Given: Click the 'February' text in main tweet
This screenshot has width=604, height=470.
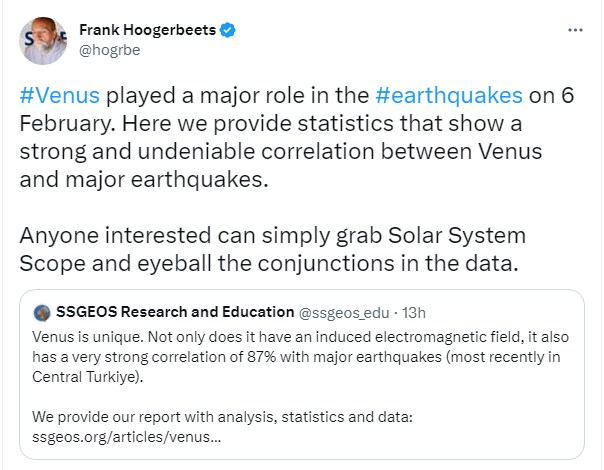Looking at the screenshot, I should (x=66, y=125).
